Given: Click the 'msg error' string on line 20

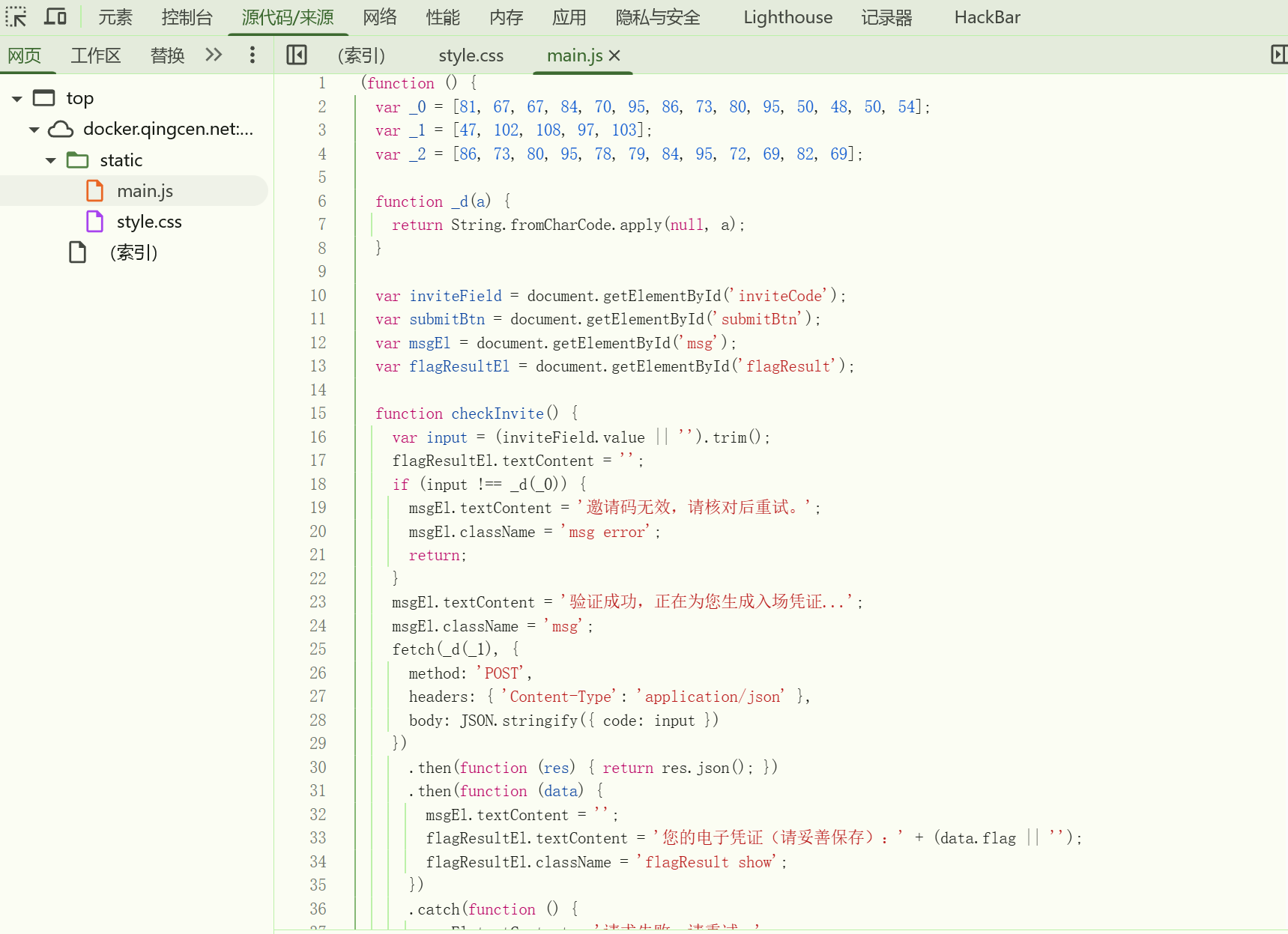Looking at the screenshot, I should click(605, 532).
